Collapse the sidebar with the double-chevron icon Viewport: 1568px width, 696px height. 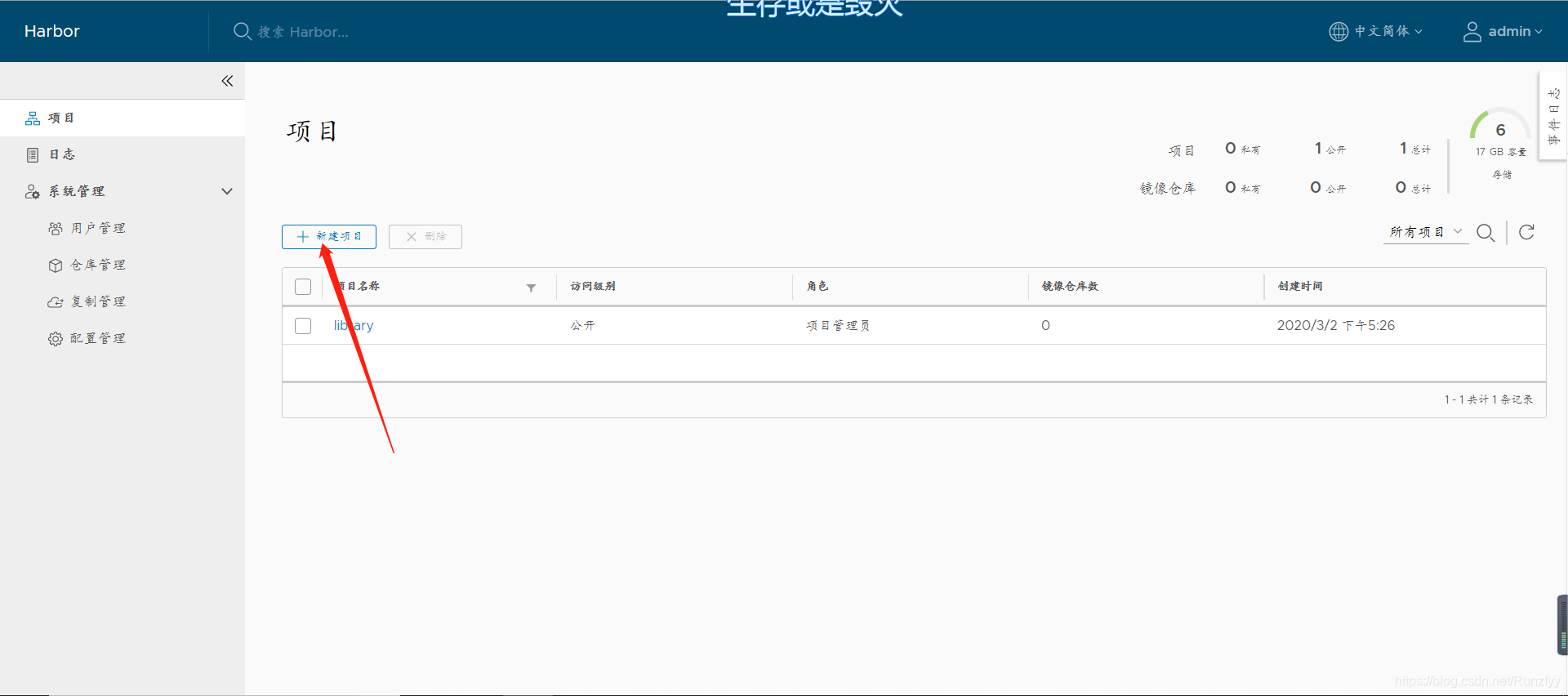tap(227, 81)
